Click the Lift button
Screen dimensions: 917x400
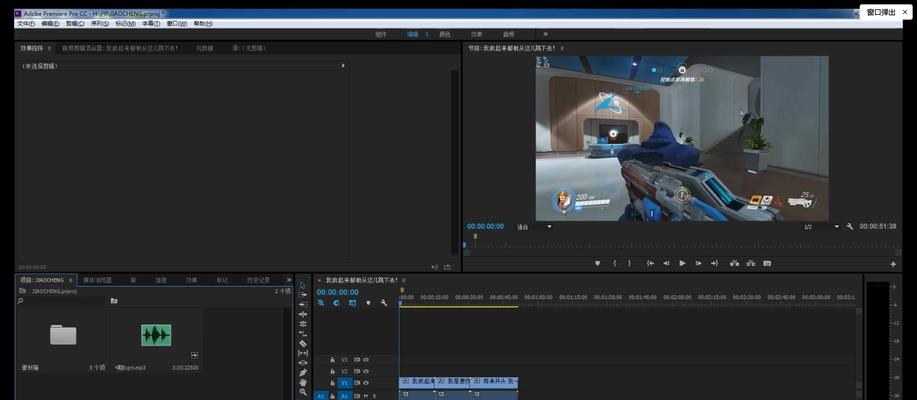(735, 263)
